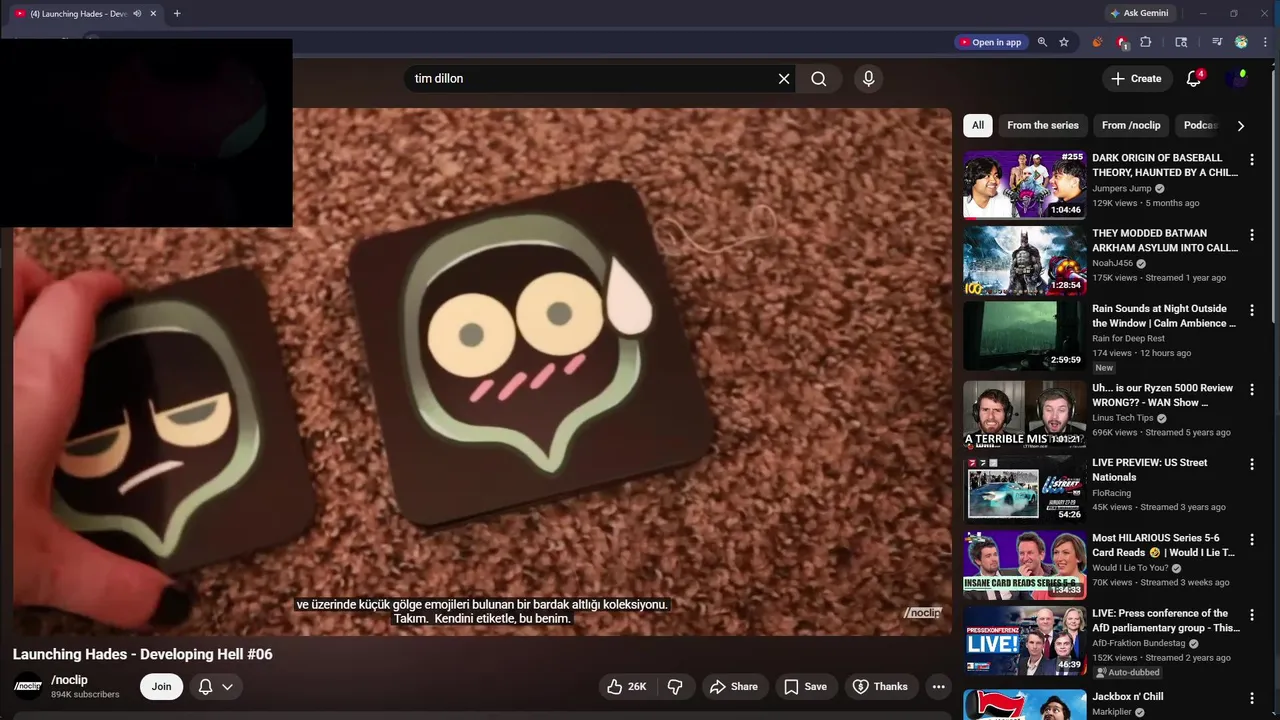Image resolution: width=1280 pixels, height=720 pixels.
Task: Open options menu for AfD press conference video
Action: coord(1251,615)
